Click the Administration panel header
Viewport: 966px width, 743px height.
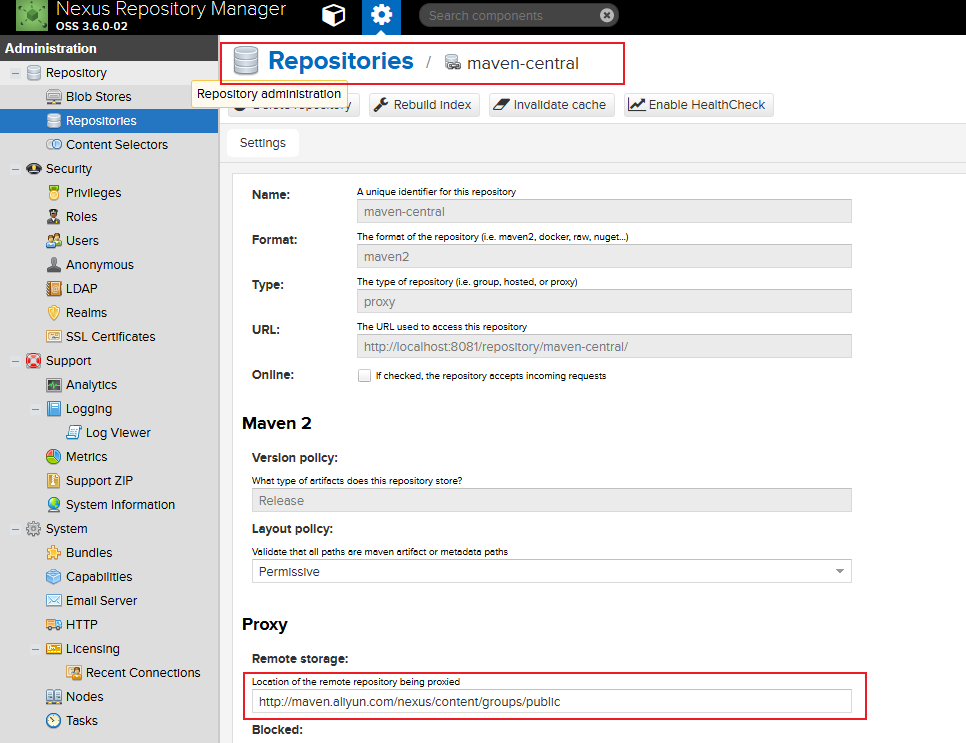point(109,48)
